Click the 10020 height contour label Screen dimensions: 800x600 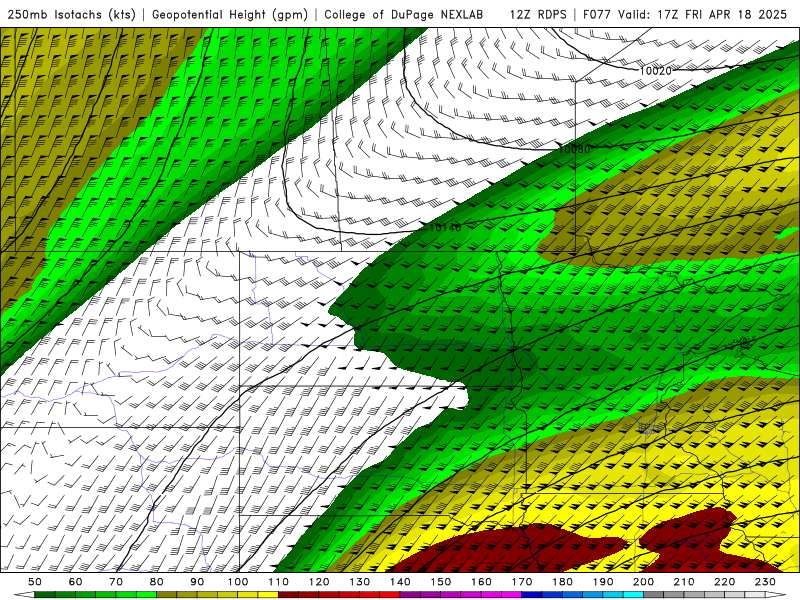pos(655,71)
